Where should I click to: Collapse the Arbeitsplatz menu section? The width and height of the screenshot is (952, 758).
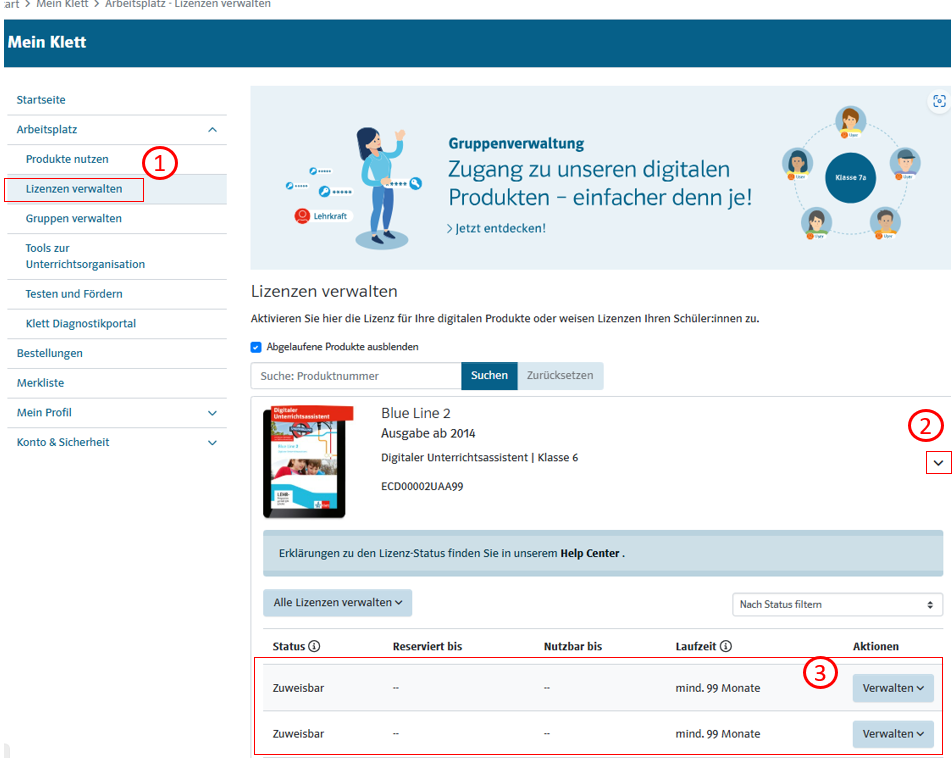tap(212, 129)
